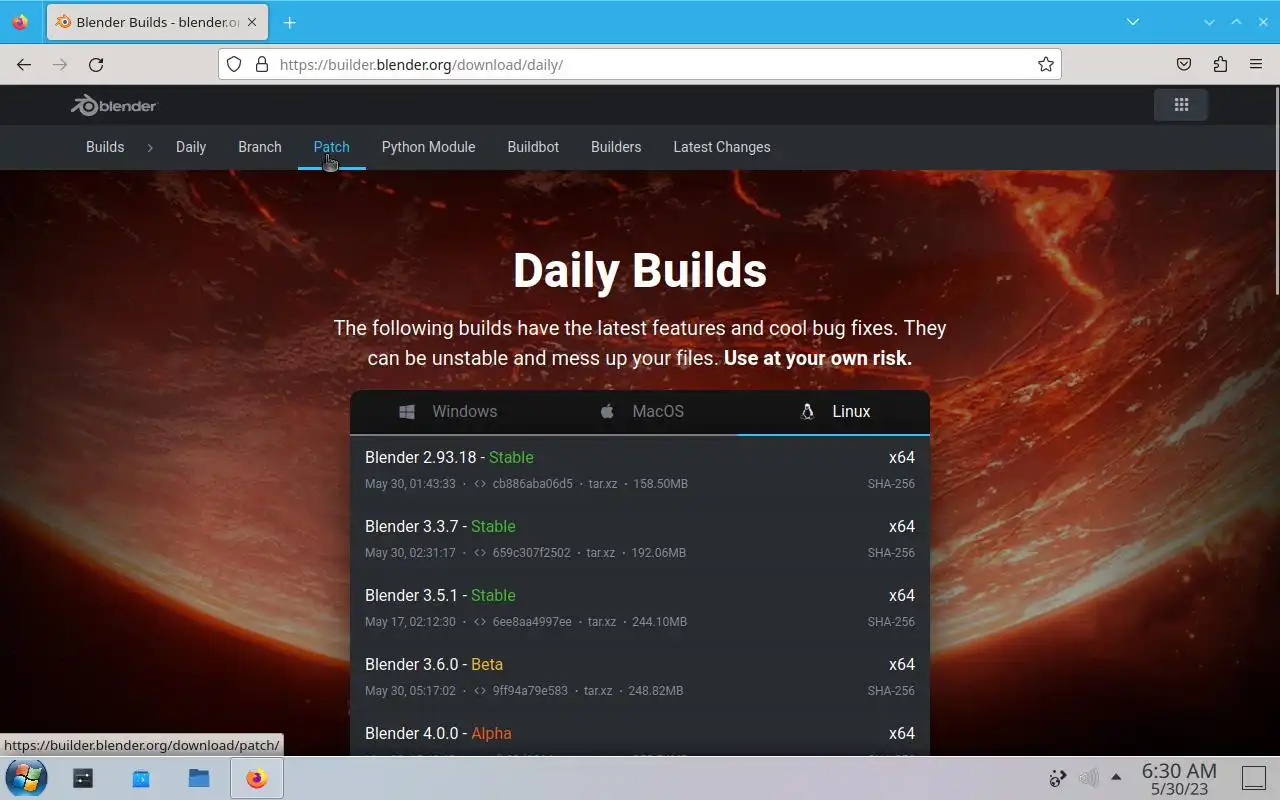The height and width of the screenshot is (800, 1280).
Task: Open the Patch nav item
Action: (332, 147)
